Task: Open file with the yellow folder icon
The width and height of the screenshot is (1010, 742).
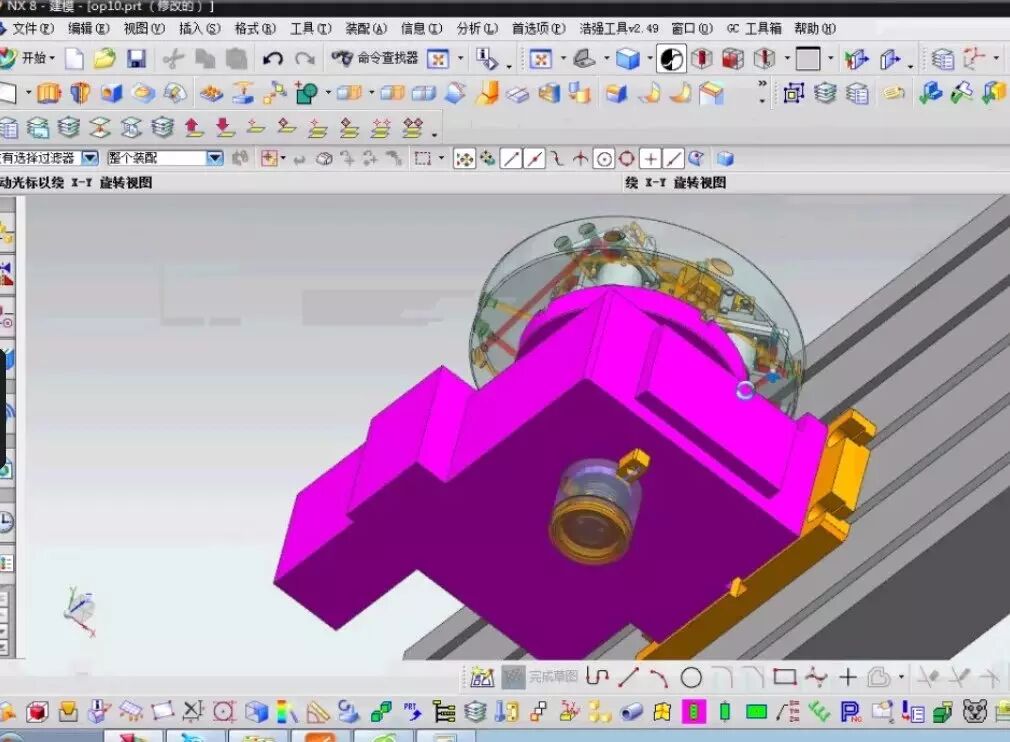Action: pos(104,59)
